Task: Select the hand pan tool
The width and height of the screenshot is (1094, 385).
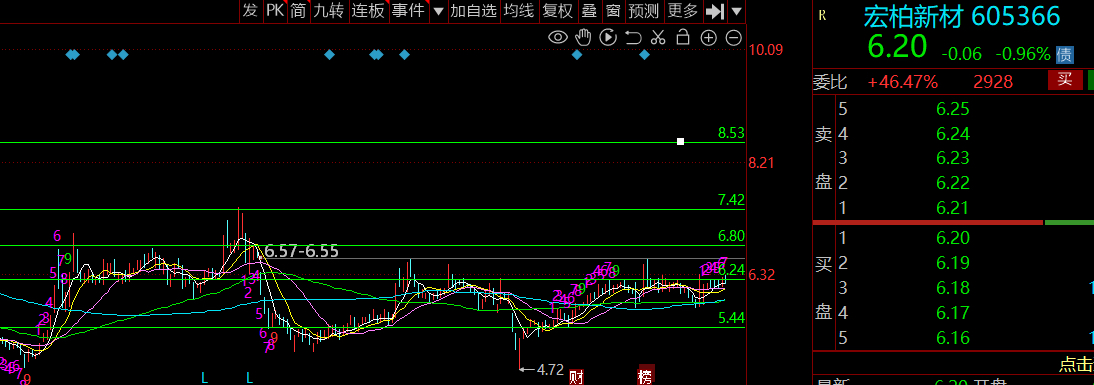Action: pyautogui.click(x=583, y=38)
